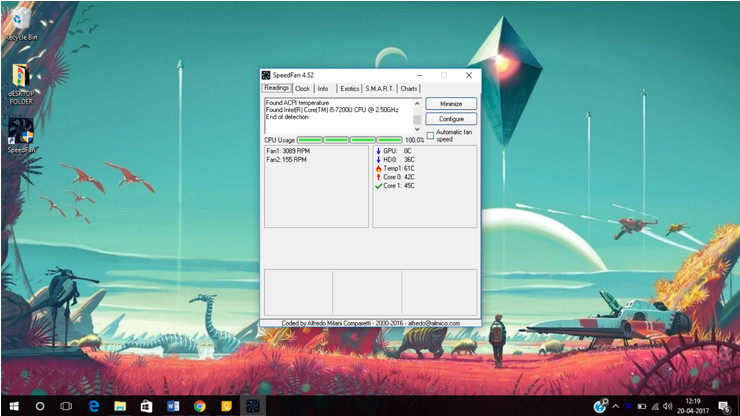Open the Info tab
Screen dimensions: 740x416
(323, 88)
